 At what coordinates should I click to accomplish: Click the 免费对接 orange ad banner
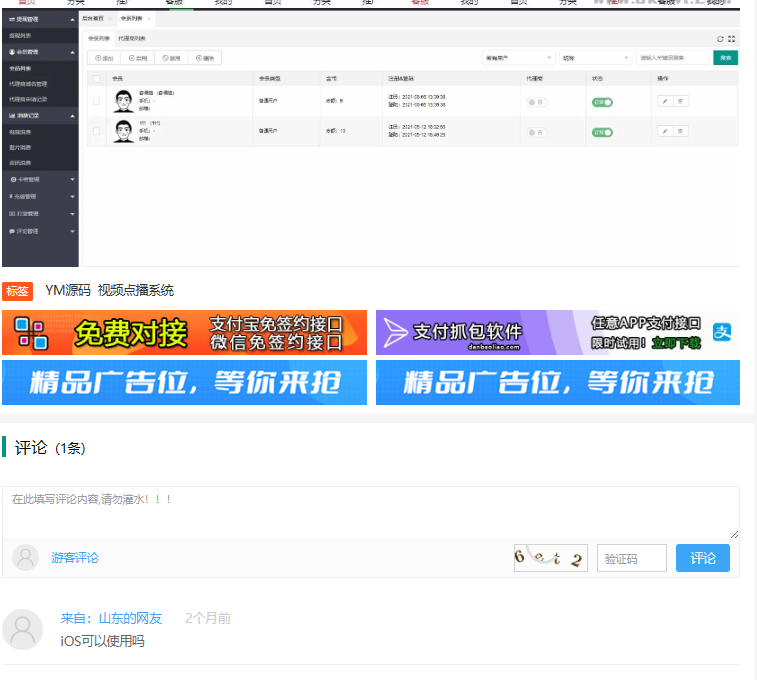click(x=185, y=332)
